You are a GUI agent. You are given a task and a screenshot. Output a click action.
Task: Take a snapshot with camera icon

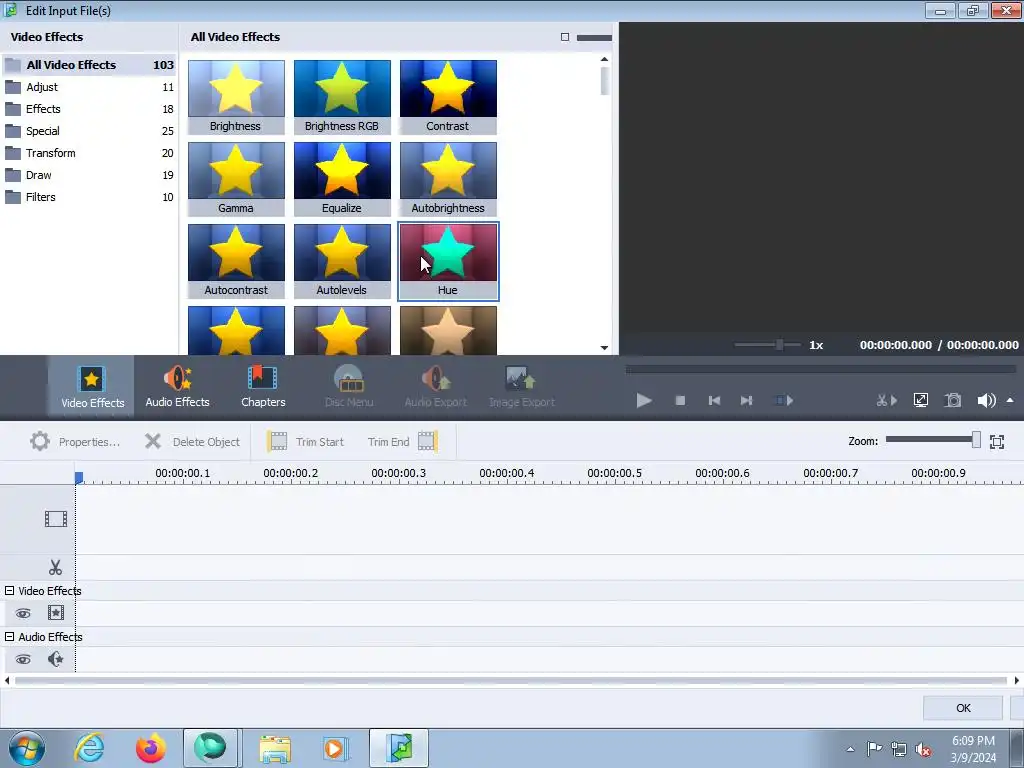tap(953, 400)
